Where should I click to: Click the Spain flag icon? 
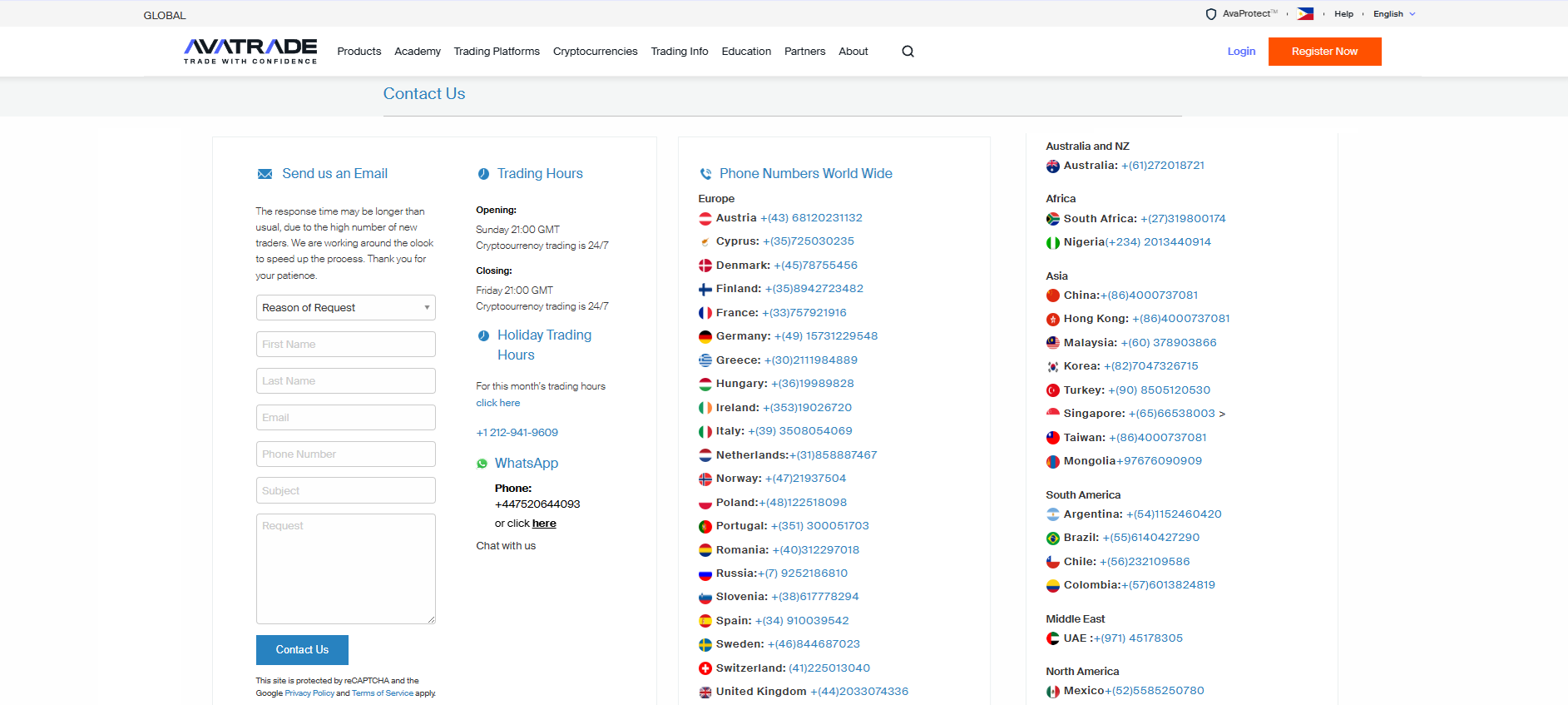[705, 621]
